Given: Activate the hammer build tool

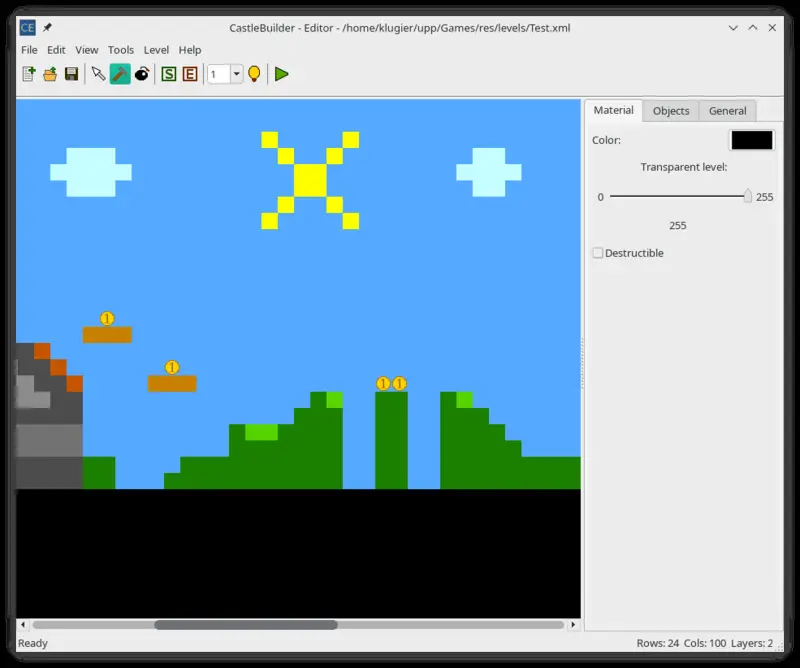Looking at the screenshot, I should 118,74.
